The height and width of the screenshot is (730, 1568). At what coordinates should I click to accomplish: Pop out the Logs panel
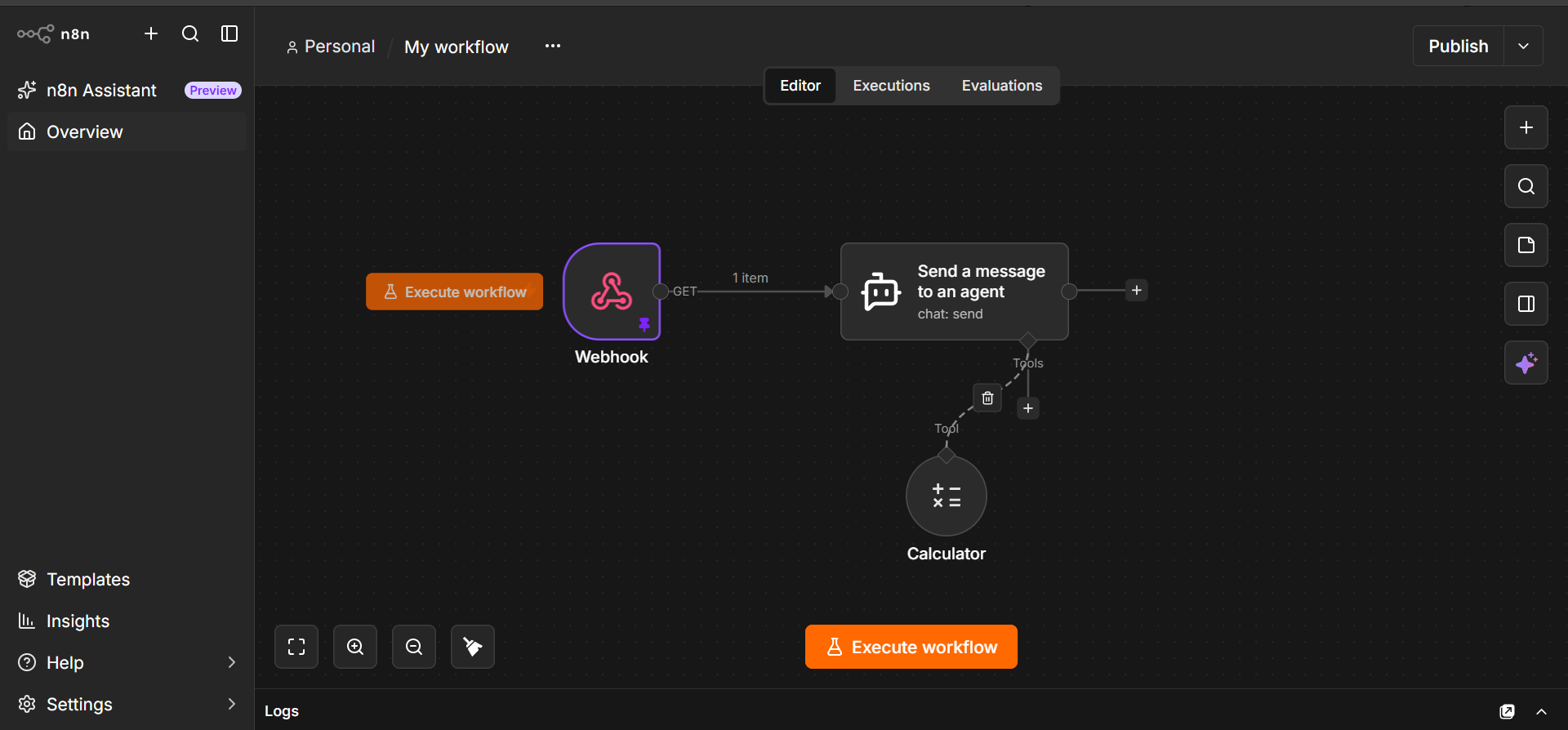pos(1508,711)
